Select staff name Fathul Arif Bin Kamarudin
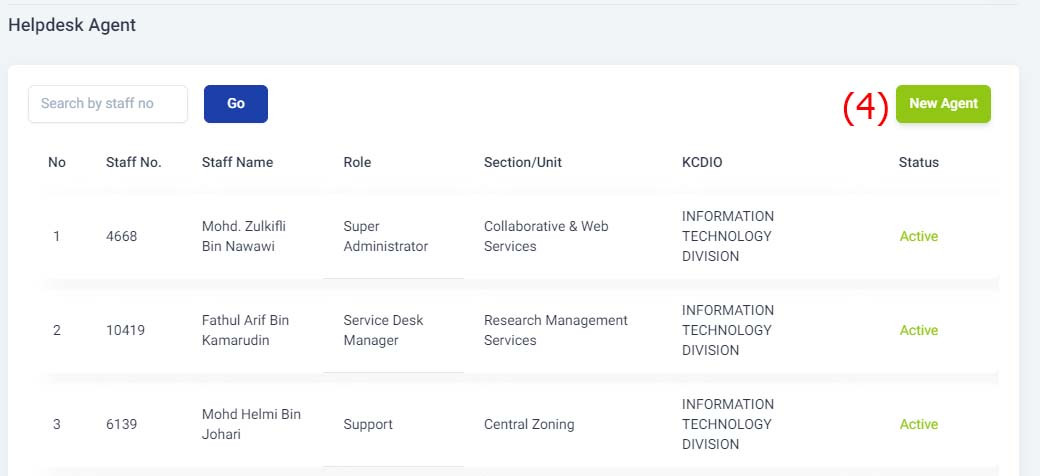Image resolution: width=1040 pixels, height=476 pixels. (245, 330)
